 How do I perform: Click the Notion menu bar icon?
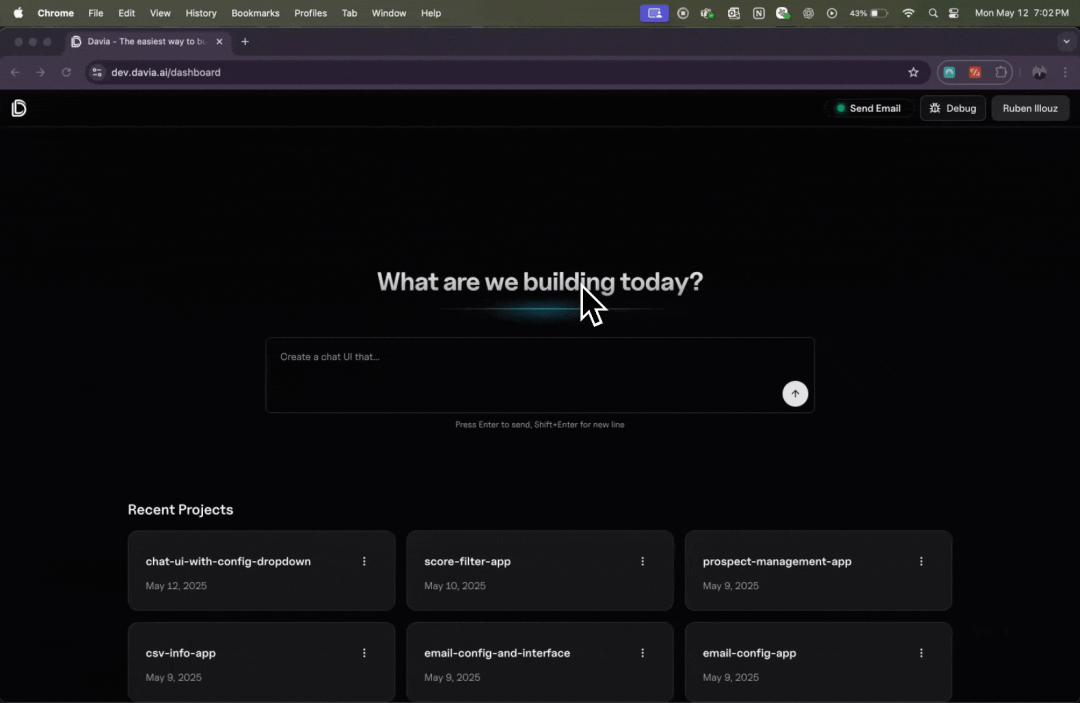pyautogui.click(x=758, y=13)
